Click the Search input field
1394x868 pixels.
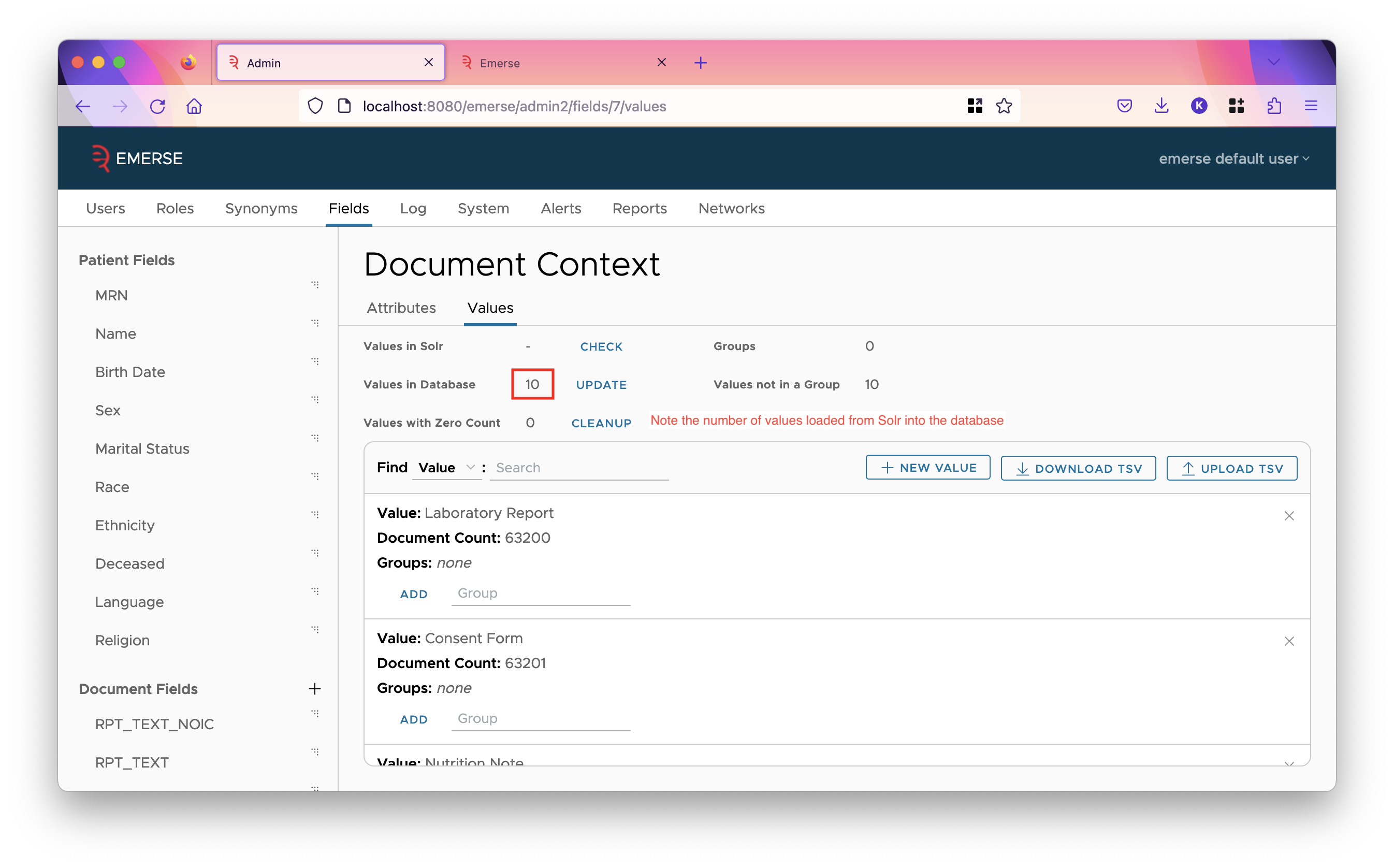click(579, 468)
